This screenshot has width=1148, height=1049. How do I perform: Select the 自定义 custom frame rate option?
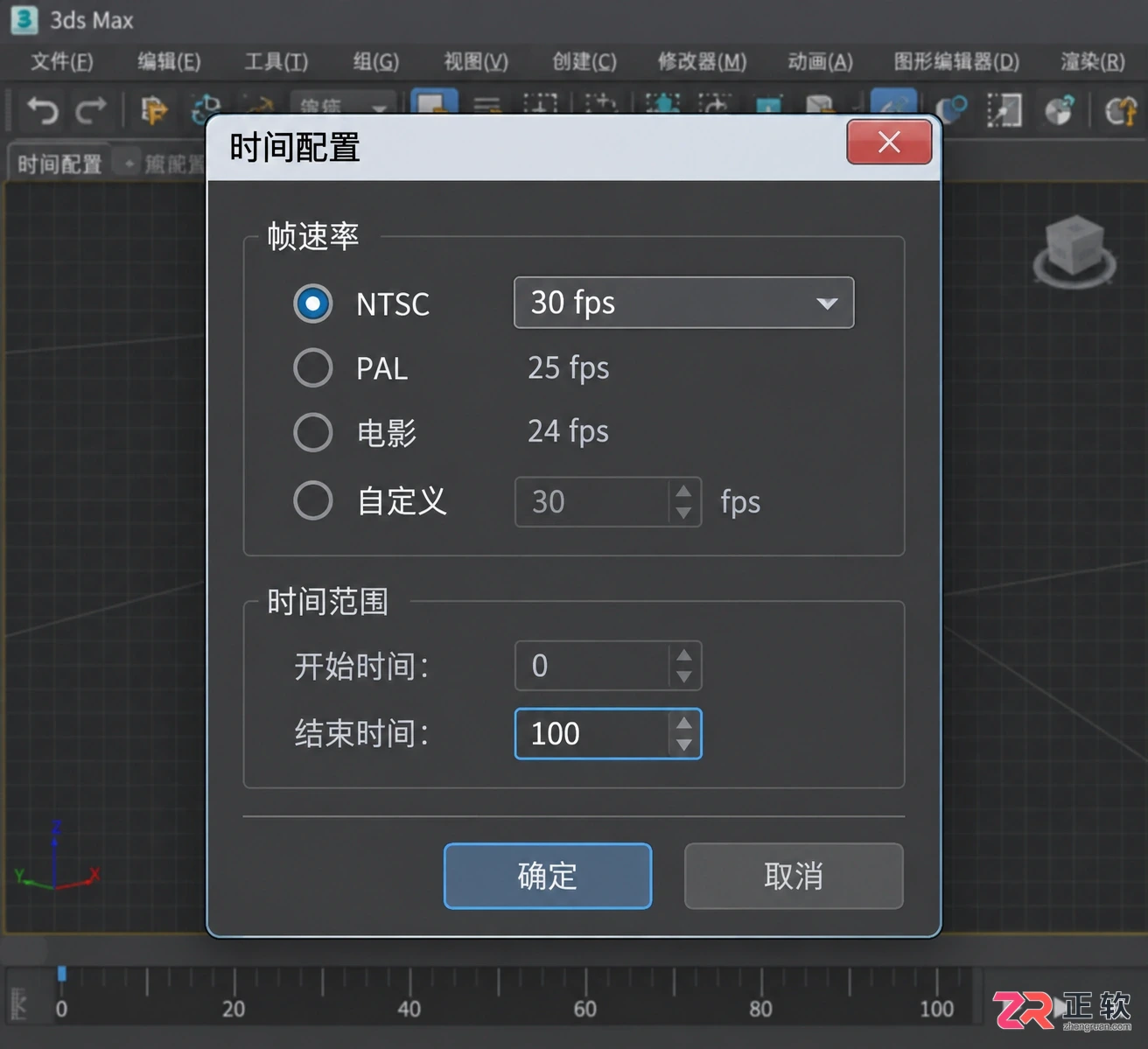[x=312, y=500]
